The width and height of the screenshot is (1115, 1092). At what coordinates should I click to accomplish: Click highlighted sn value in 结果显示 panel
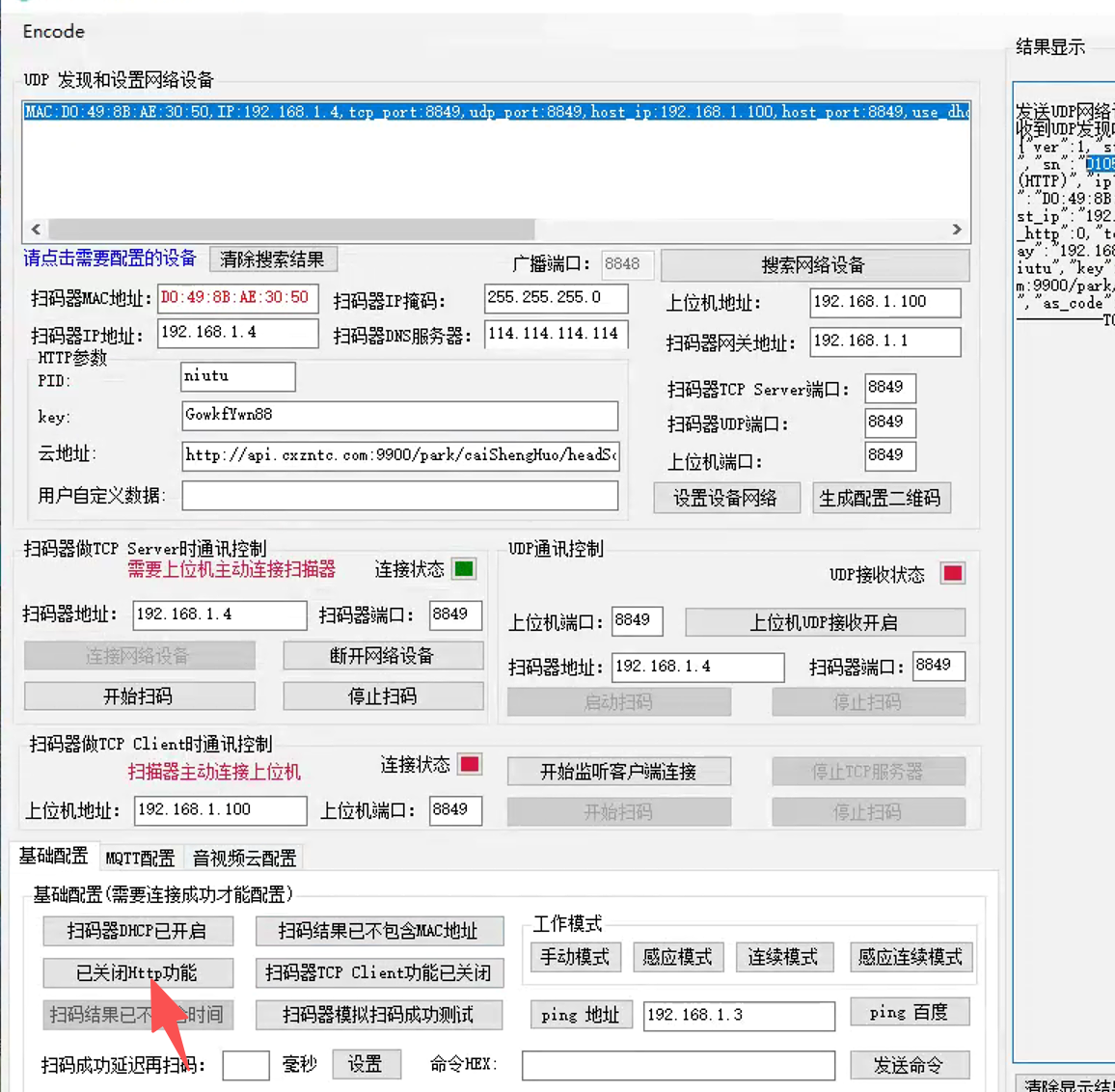[1101, 164]
